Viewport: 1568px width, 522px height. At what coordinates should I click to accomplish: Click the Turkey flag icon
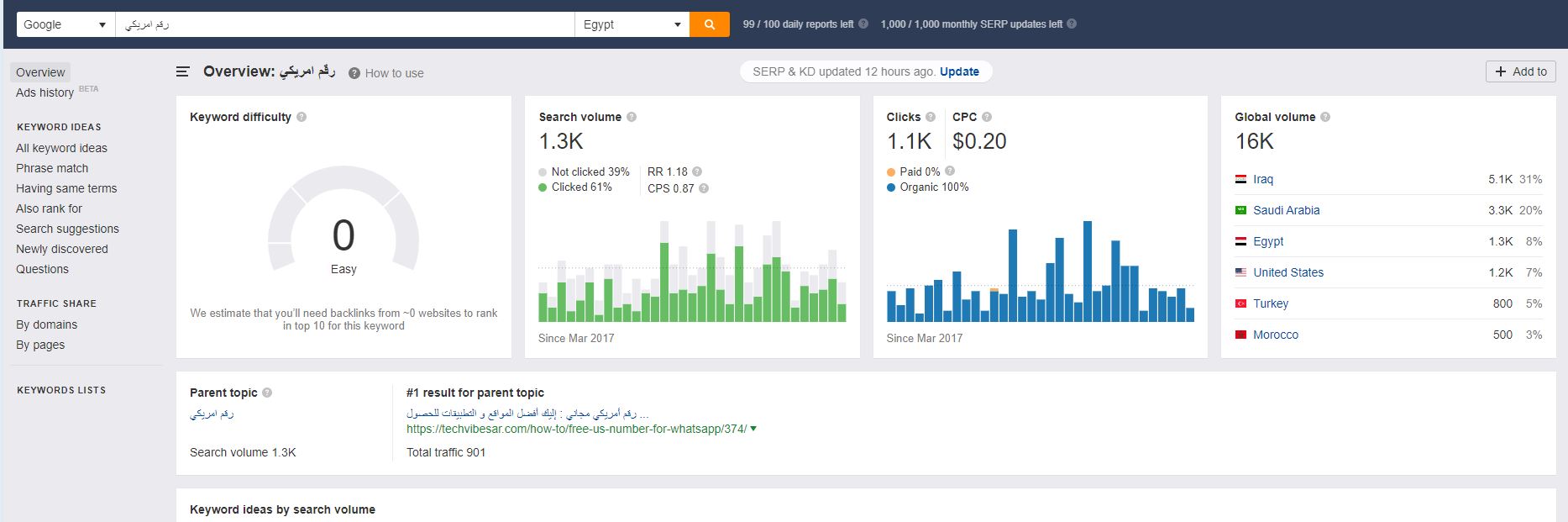click(1240, 303)
